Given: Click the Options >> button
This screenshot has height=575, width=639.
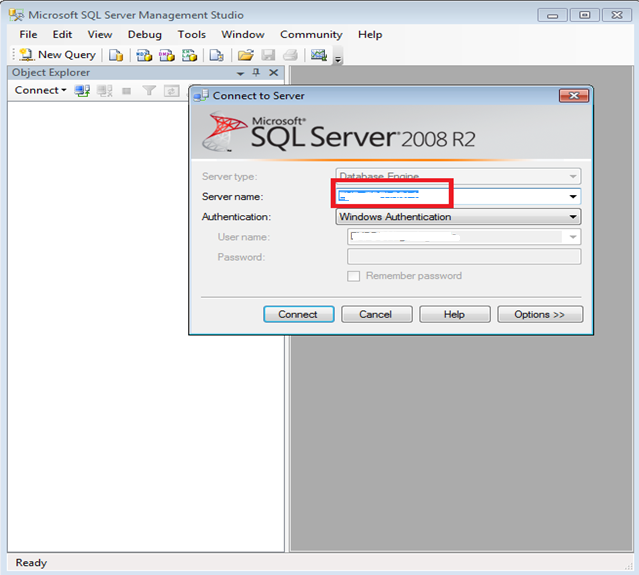Looking at the screenshot, I should click(540, 314).
